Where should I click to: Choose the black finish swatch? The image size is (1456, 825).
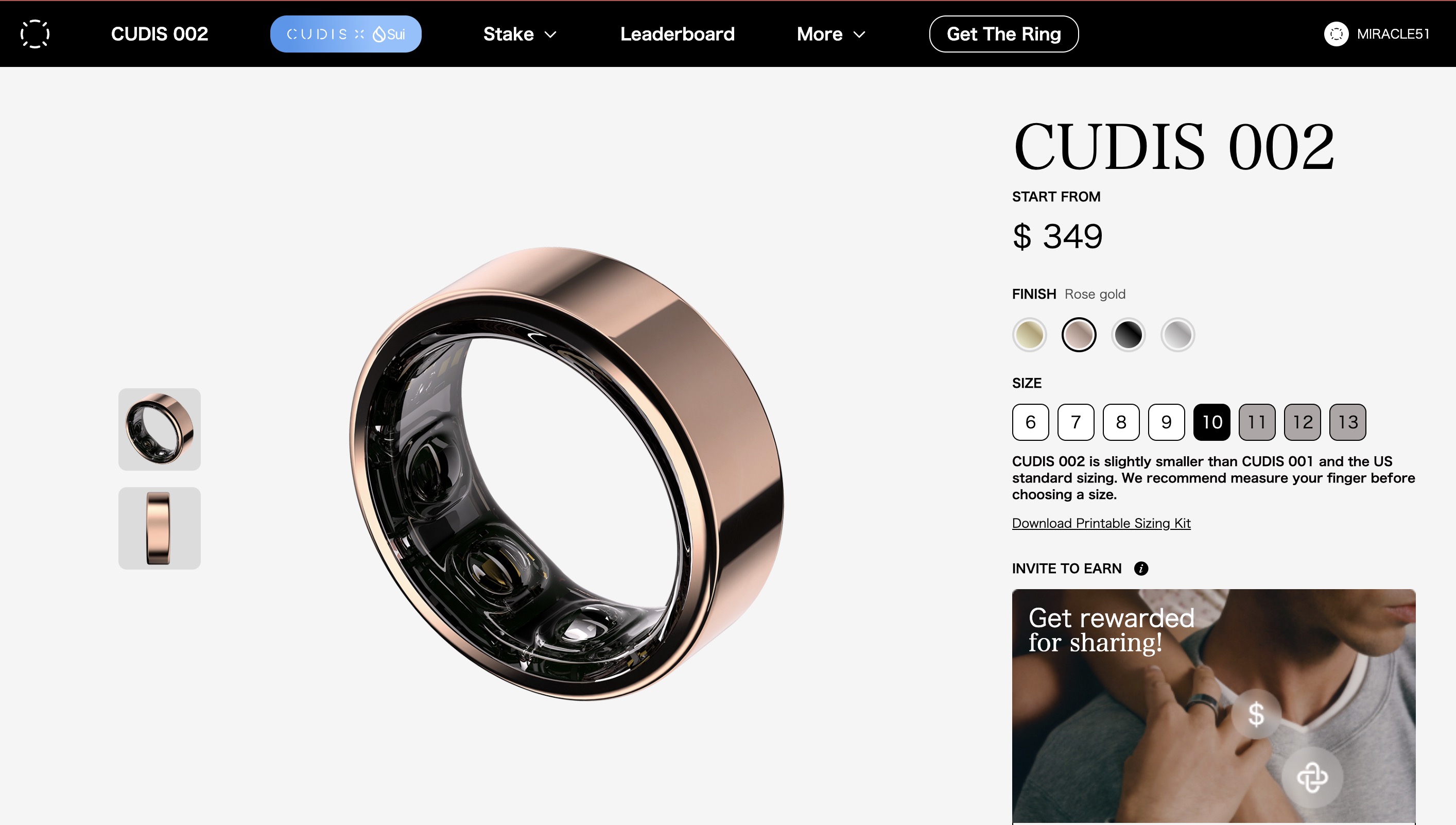click(x=1128, y=334)
